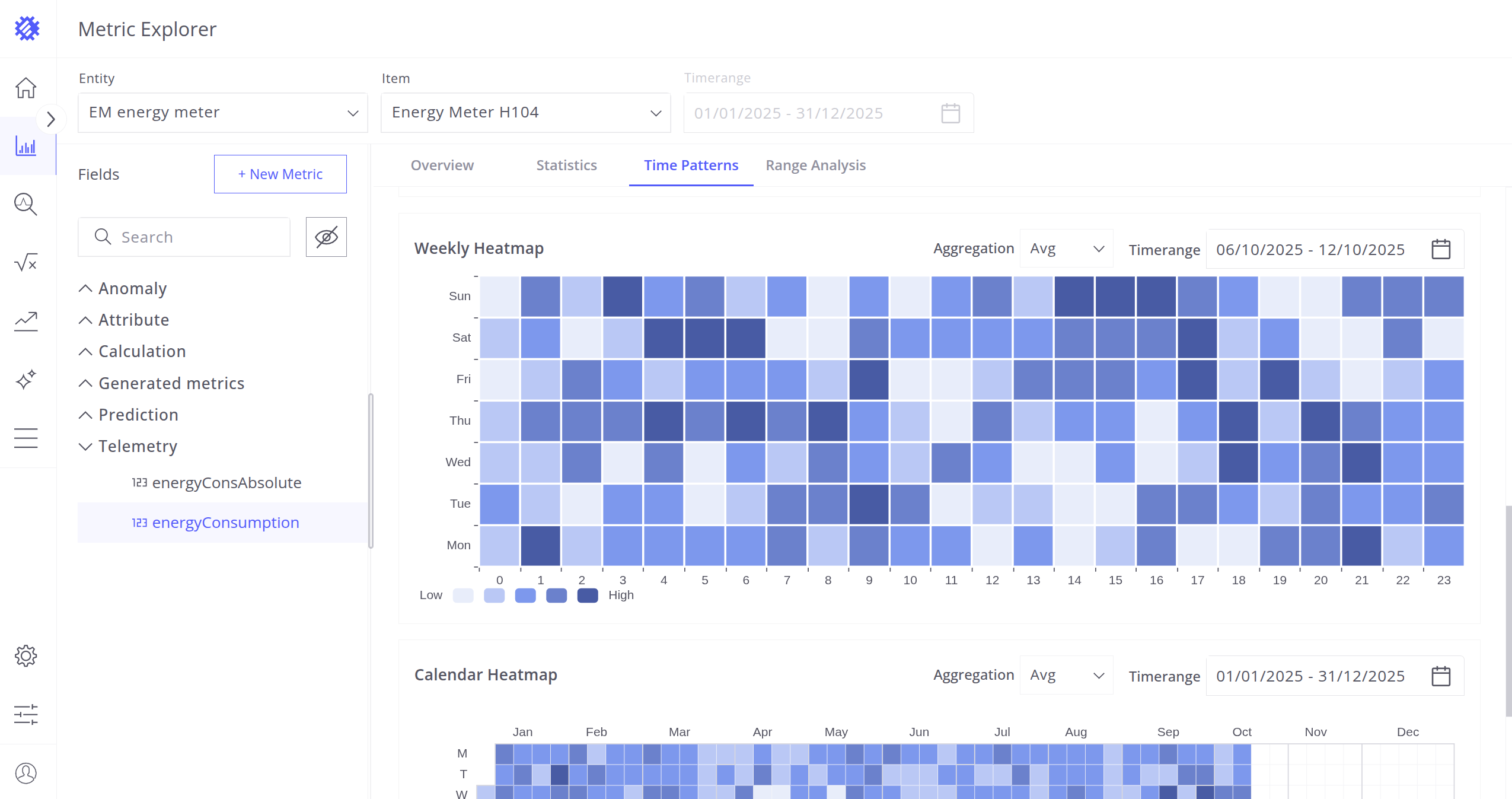This screenshot has height=799, width=1512.
Task: Open the sliders configuration icon
Action: (26, 714)
